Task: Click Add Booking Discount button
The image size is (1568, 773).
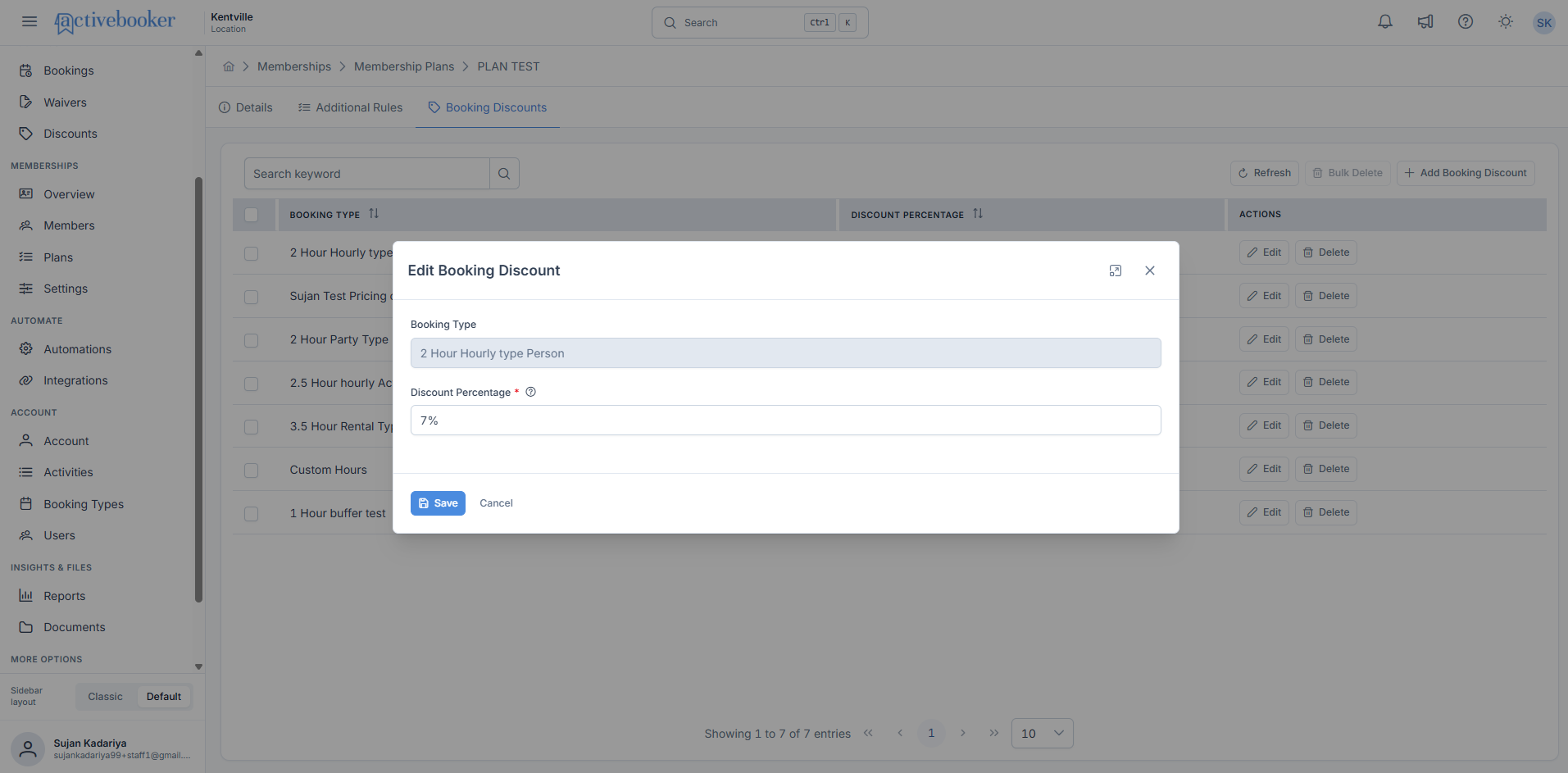Action: (x=1466, y=173)
